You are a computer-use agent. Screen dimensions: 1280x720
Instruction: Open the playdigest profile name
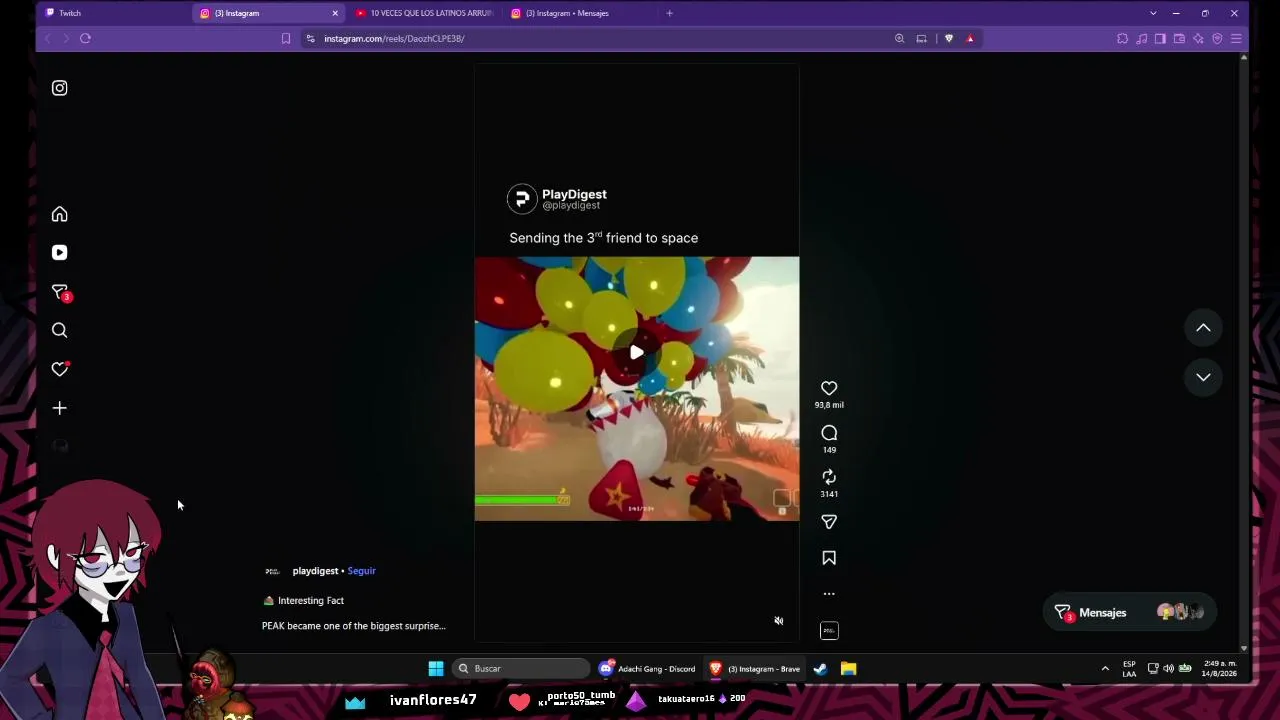point(315,571)
